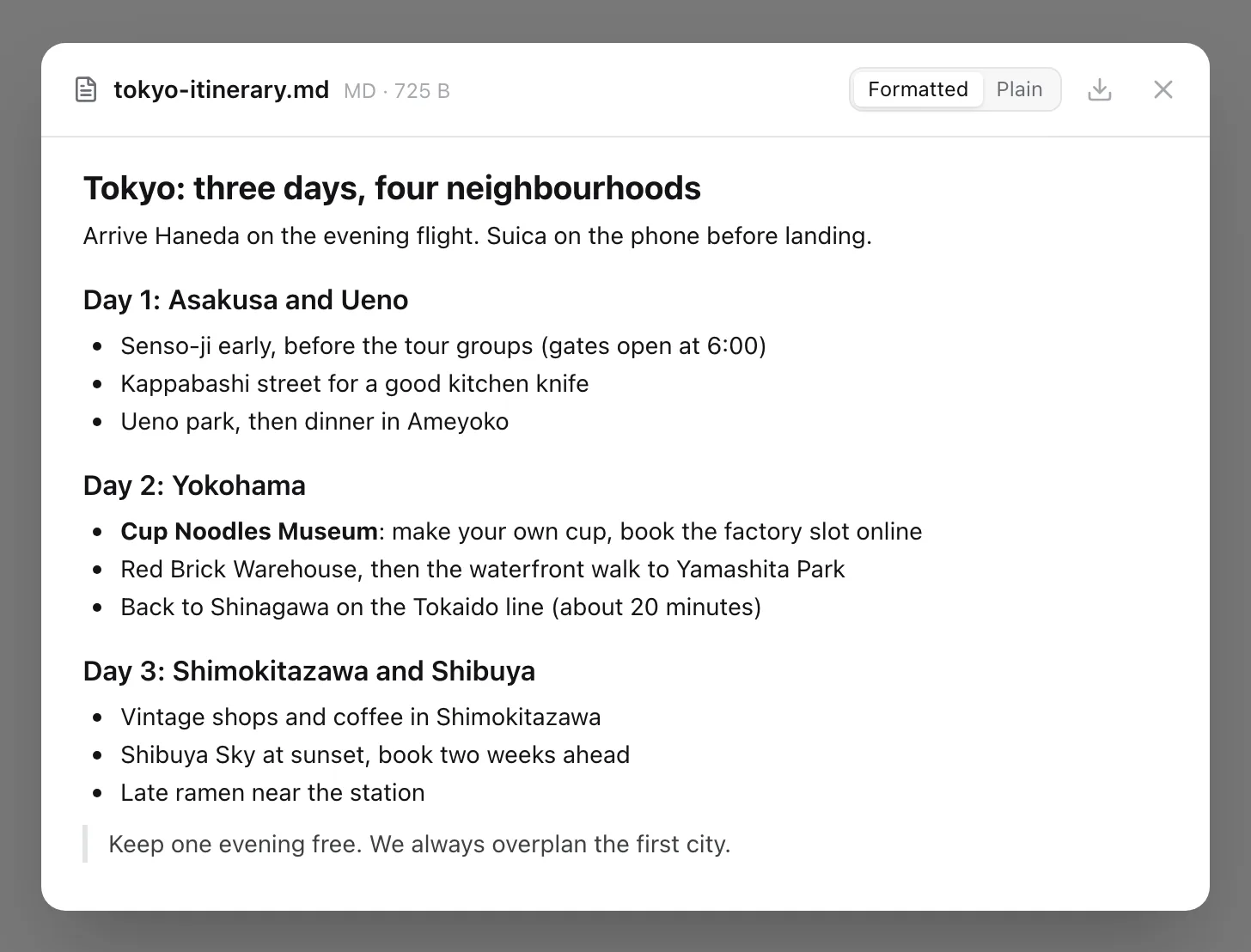The height and width of the screenshot is (952, 1251).
Task: Click the 'Arrive Haneda on the evening flight' line
Action: pos(478,236)
